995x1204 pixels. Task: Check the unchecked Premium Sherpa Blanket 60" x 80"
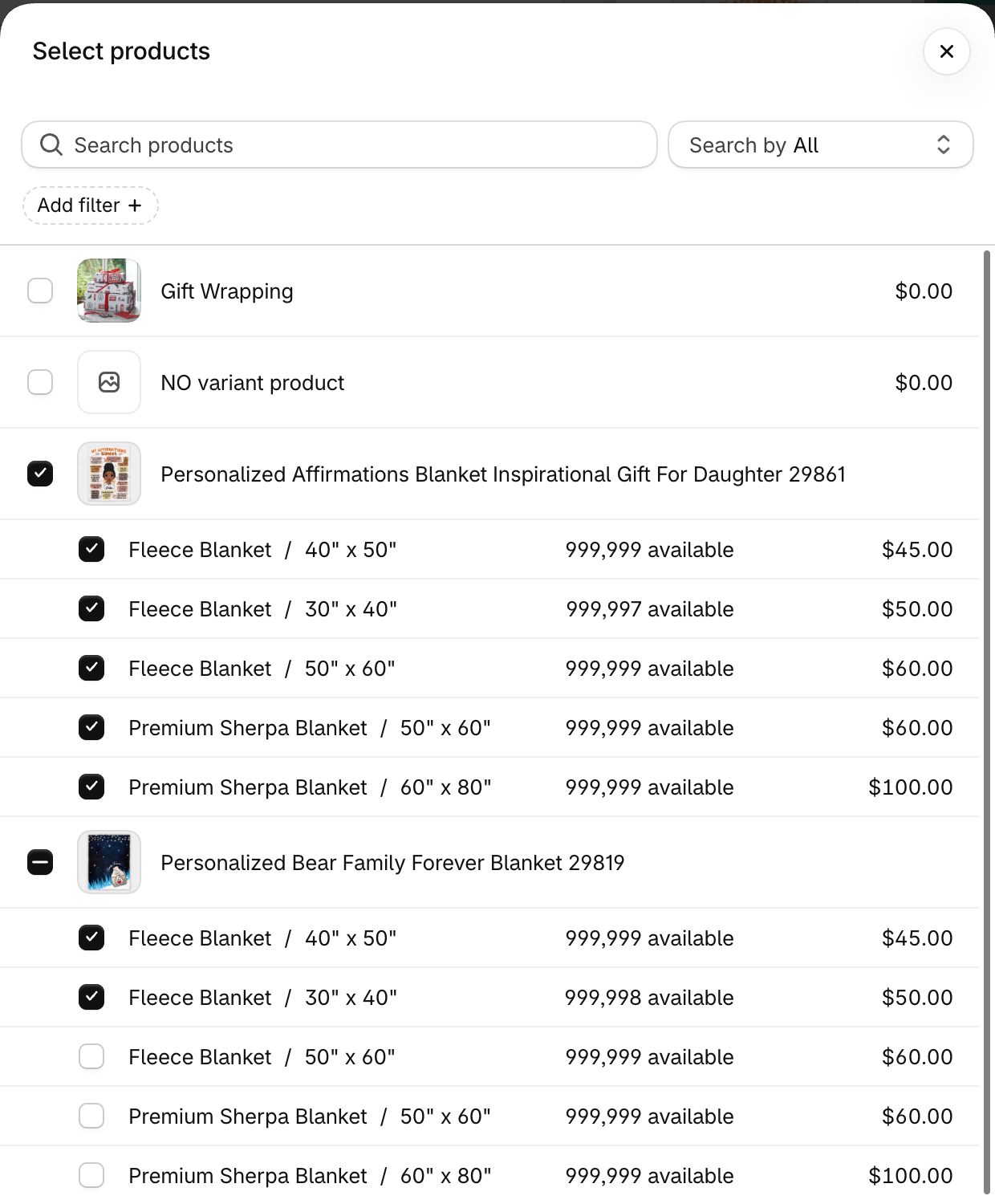tap(91, 1175)
